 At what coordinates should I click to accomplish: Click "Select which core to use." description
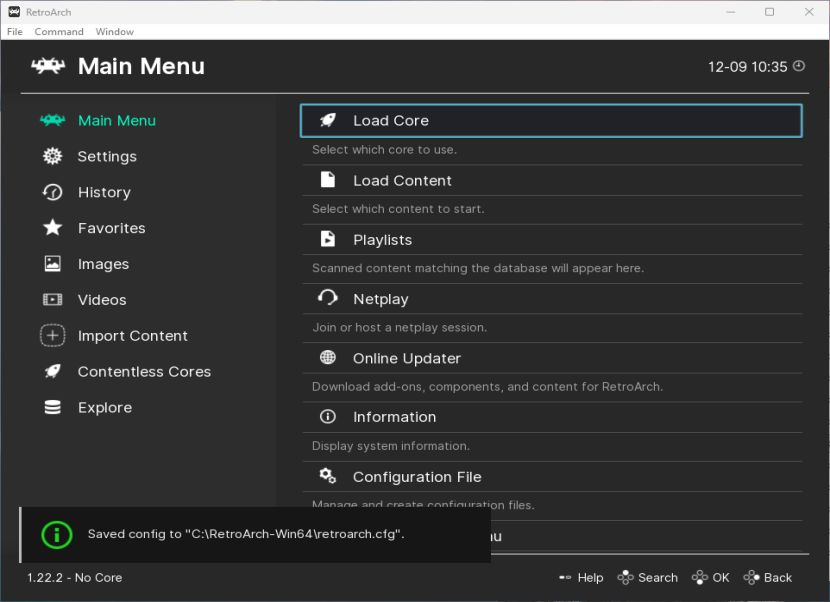coord(384,150)
